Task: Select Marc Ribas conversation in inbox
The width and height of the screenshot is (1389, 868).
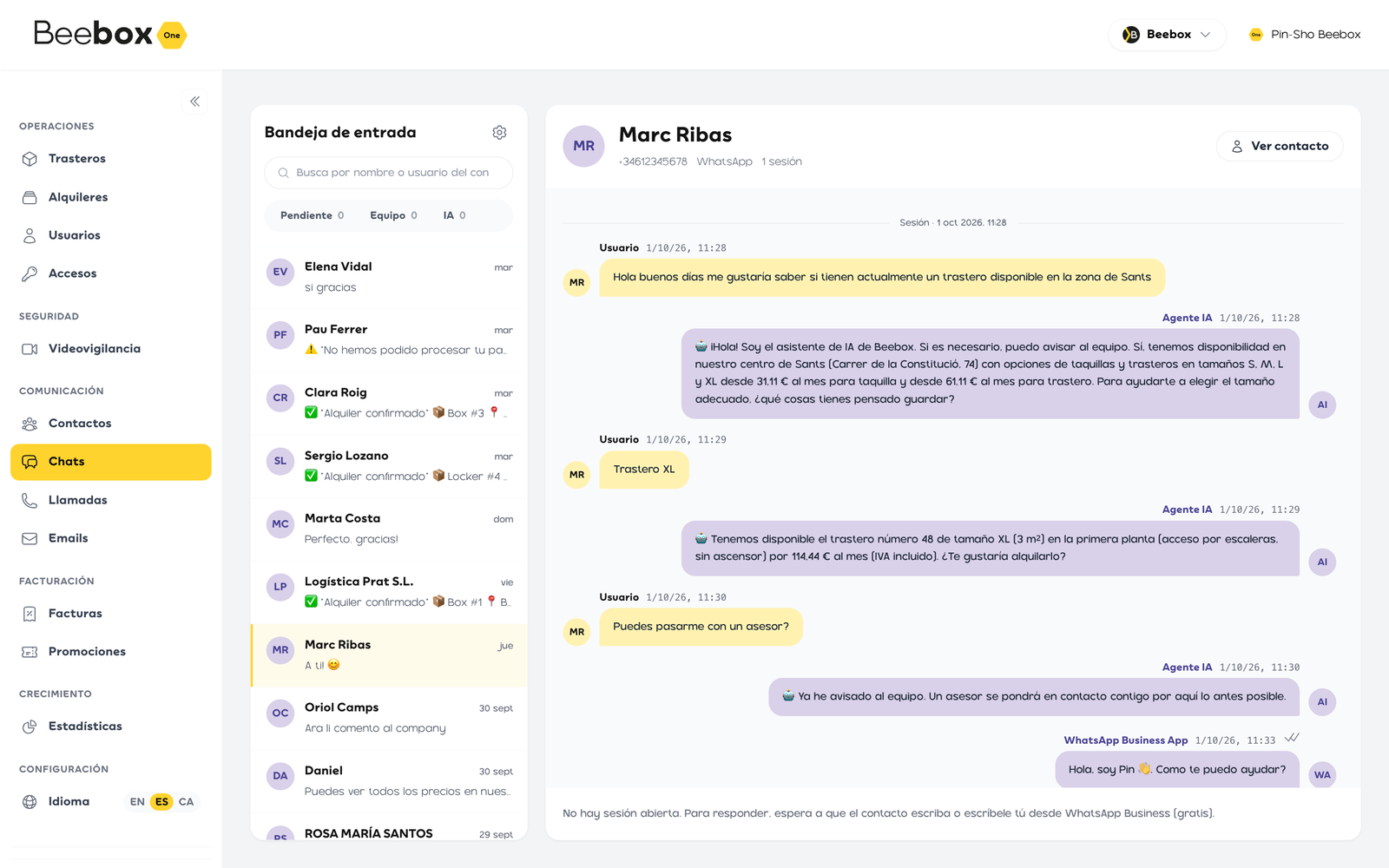Action: click(389, 655)
